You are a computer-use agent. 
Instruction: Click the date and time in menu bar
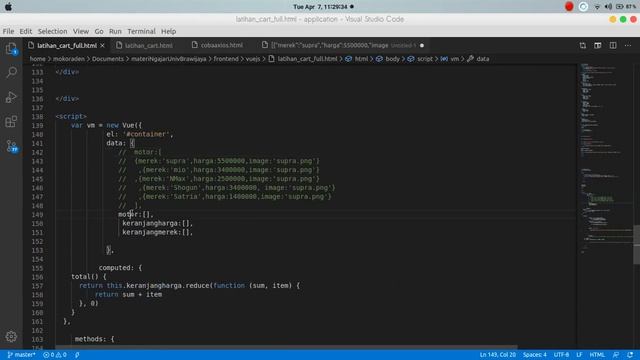(x=320, y=7)
